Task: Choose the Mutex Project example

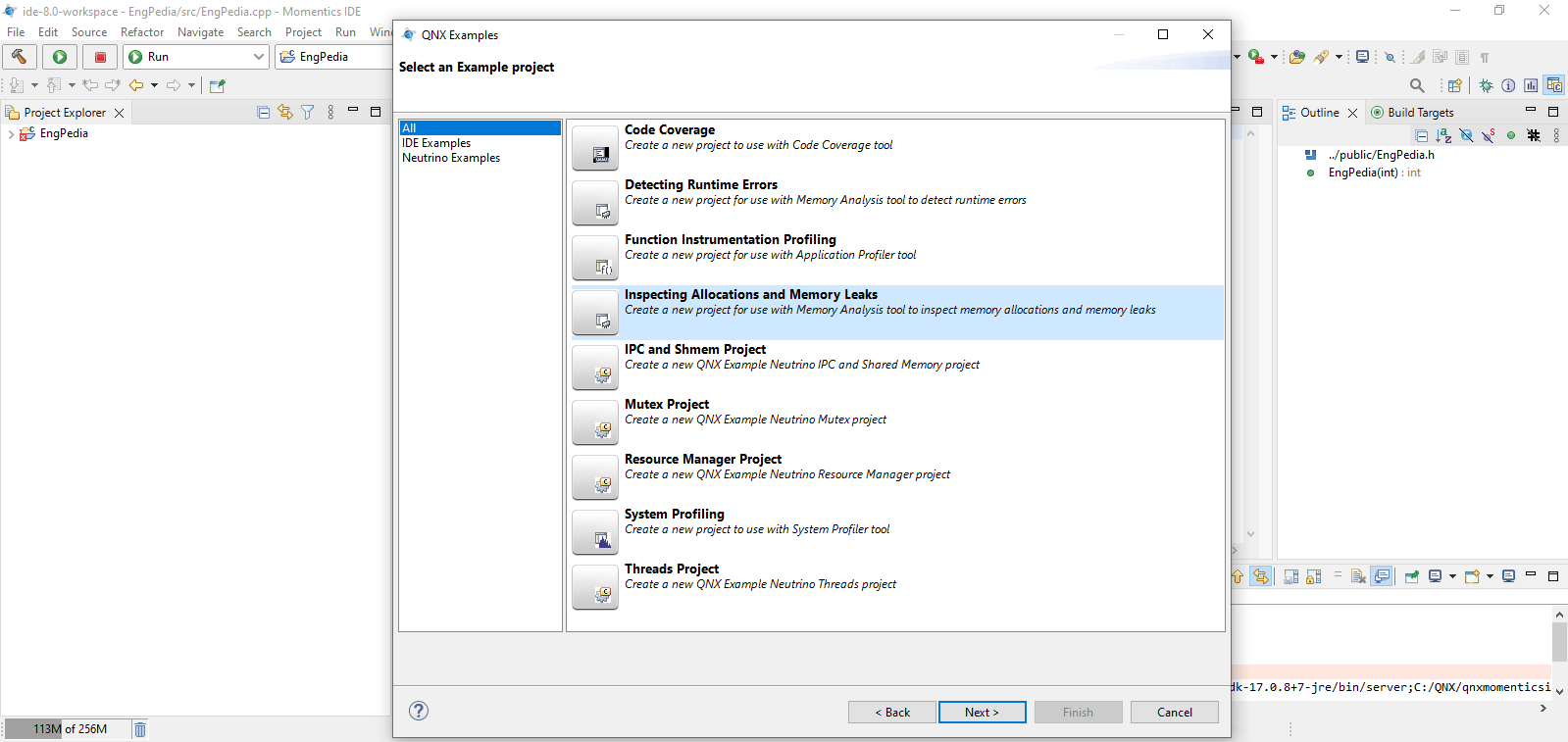Action: tap(667, 405)
